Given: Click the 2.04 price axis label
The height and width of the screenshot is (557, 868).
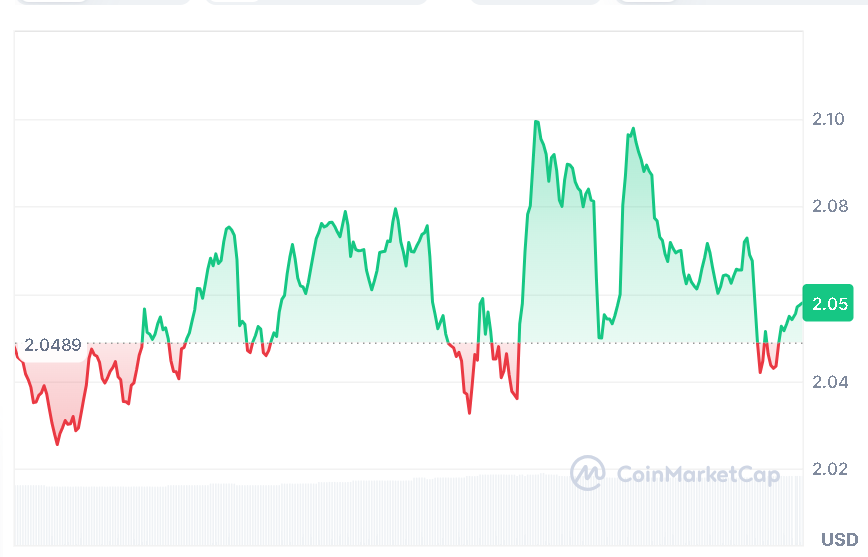Looking at the screenshot, I should pos(830,382).
